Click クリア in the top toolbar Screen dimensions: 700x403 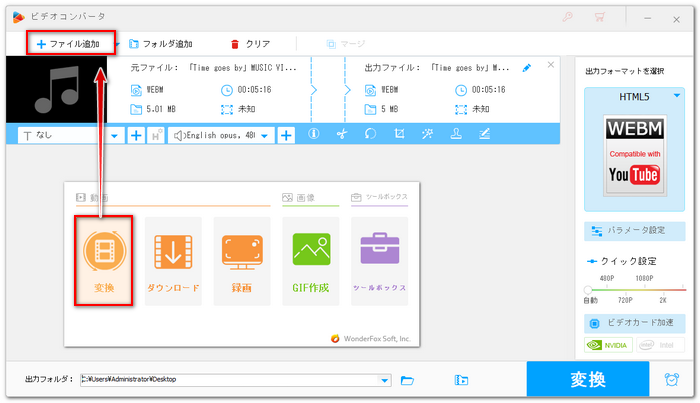point(250,44)
